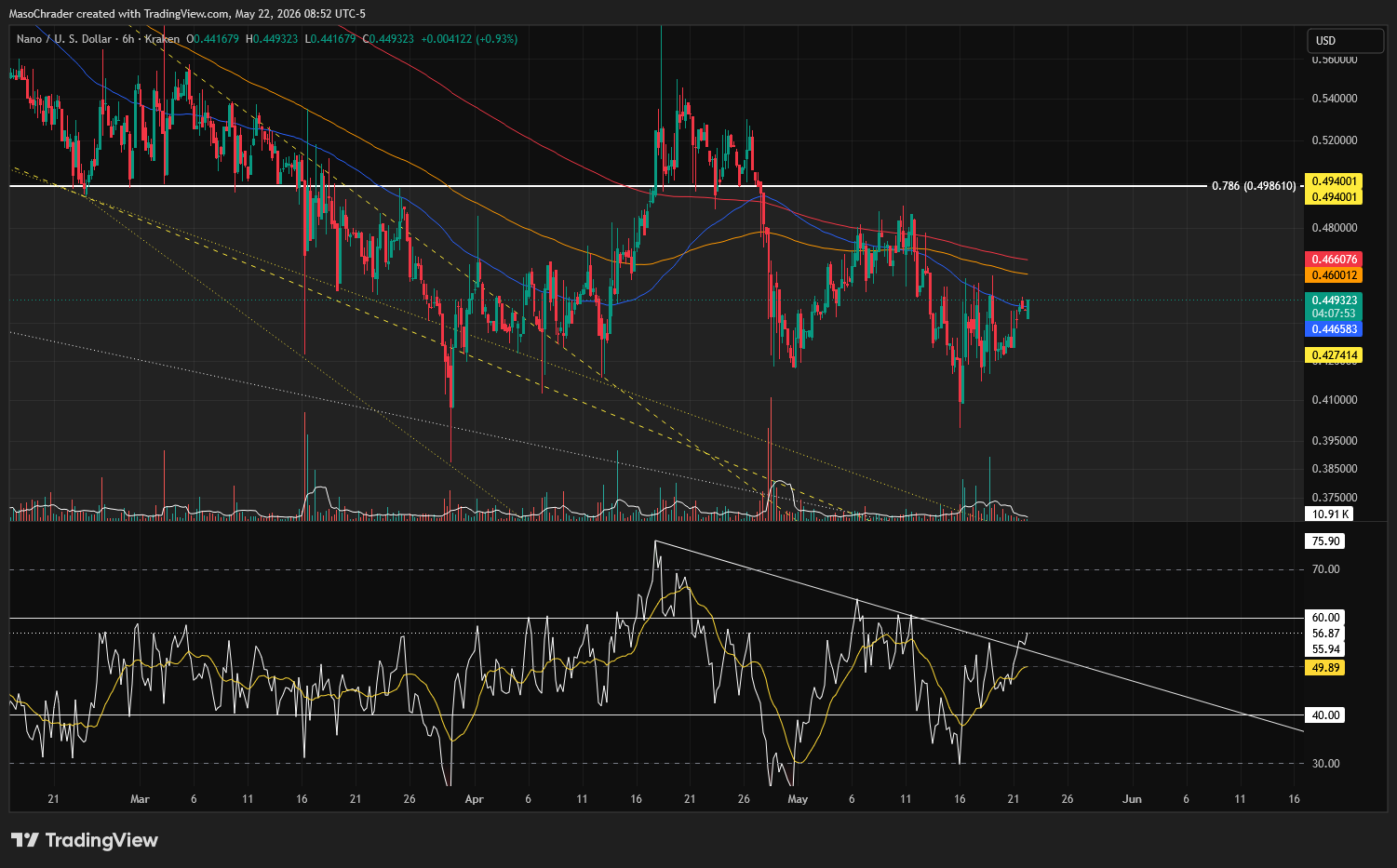1397x868 pixels.
Task: Open the USD currency selector
Action: (1345, 41)
